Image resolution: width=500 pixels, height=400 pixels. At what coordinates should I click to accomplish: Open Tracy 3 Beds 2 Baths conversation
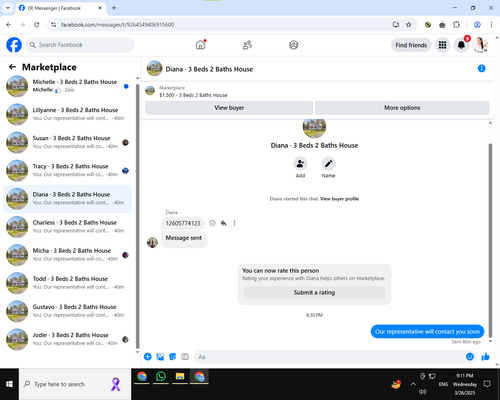67,170
